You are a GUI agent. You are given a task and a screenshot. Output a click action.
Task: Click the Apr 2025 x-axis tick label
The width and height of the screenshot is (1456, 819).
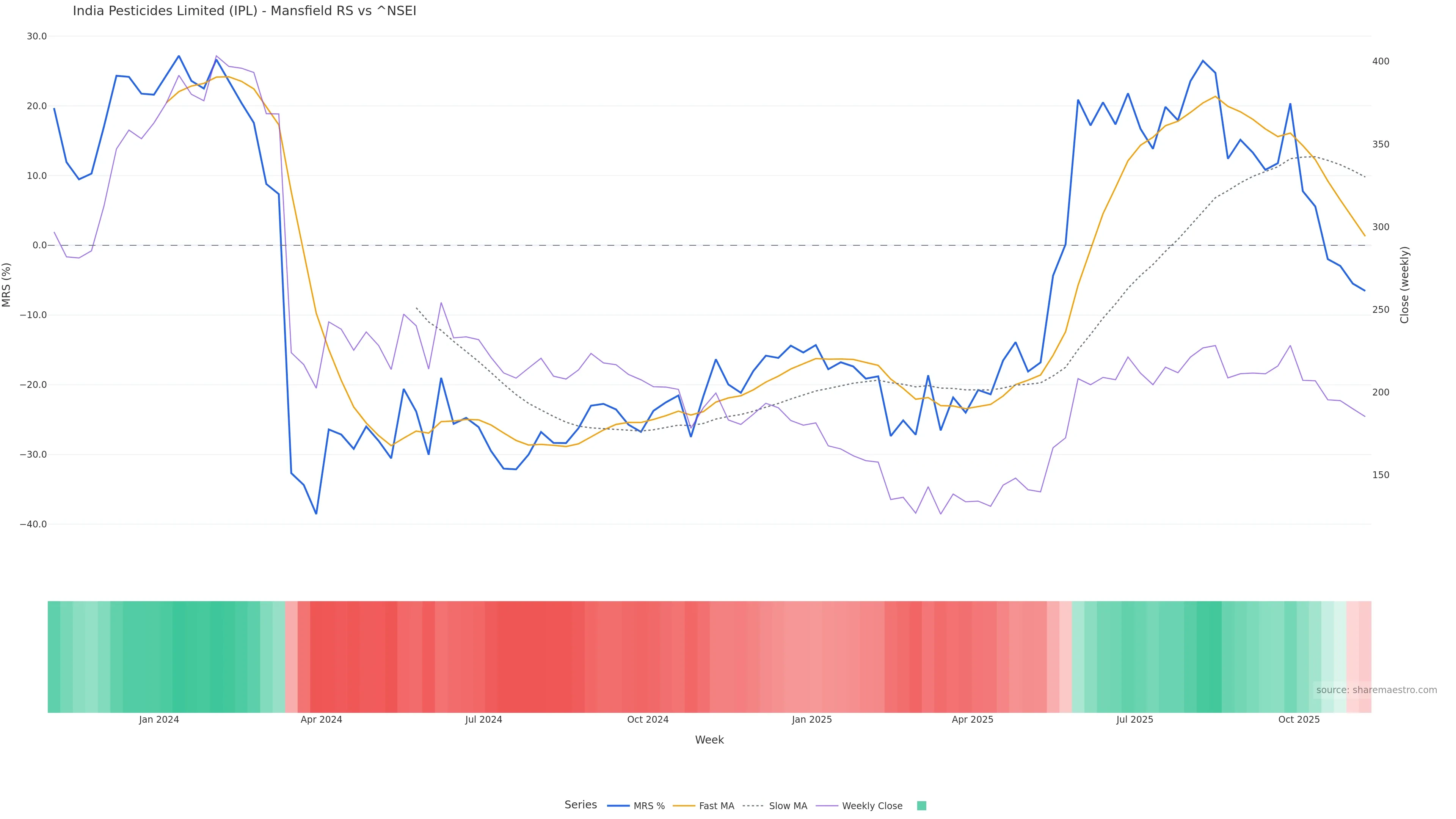point(972,720)
